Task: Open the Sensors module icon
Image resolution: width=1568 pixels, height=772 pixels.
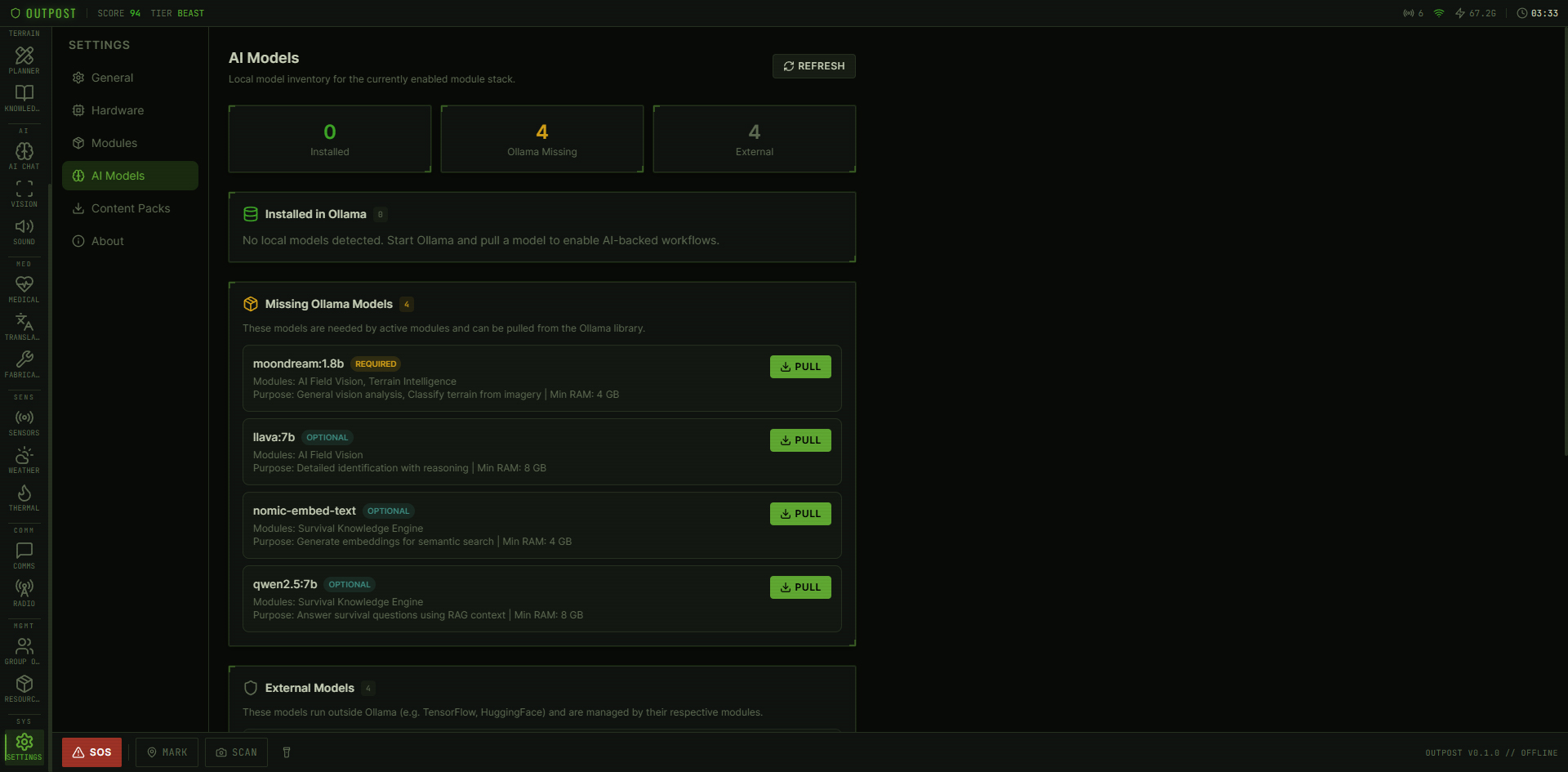Action: (x=24, y=422)
